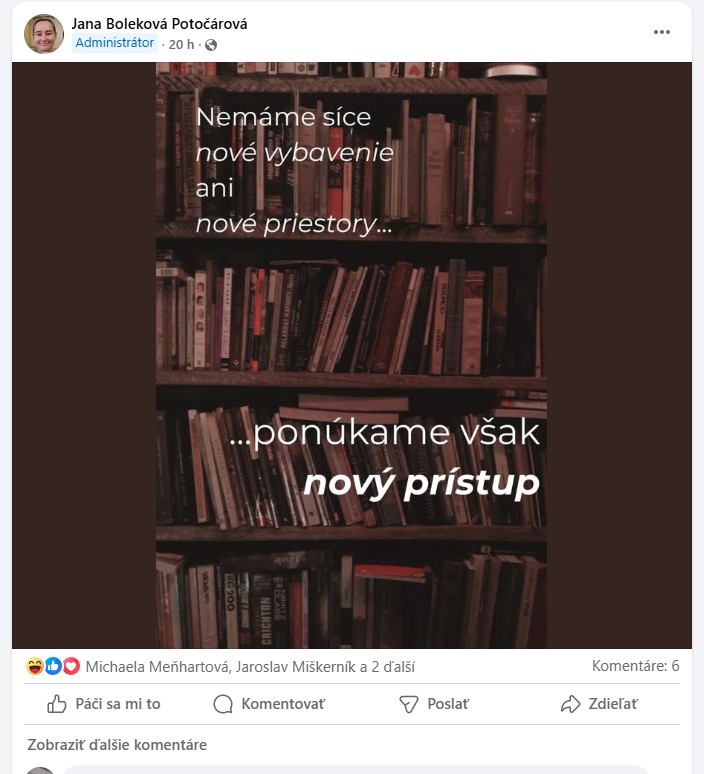Click the thumbs-up Páči sa mi to icon
704x774 pixels.
(x=56, y=704)
